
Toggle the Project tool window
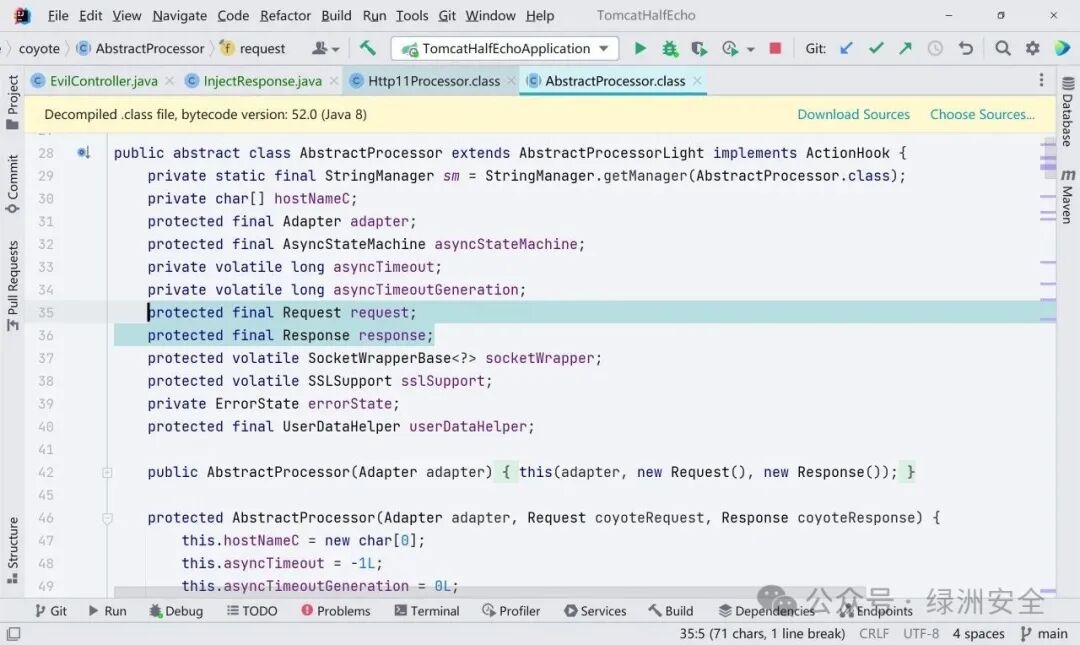pos(12,102)
